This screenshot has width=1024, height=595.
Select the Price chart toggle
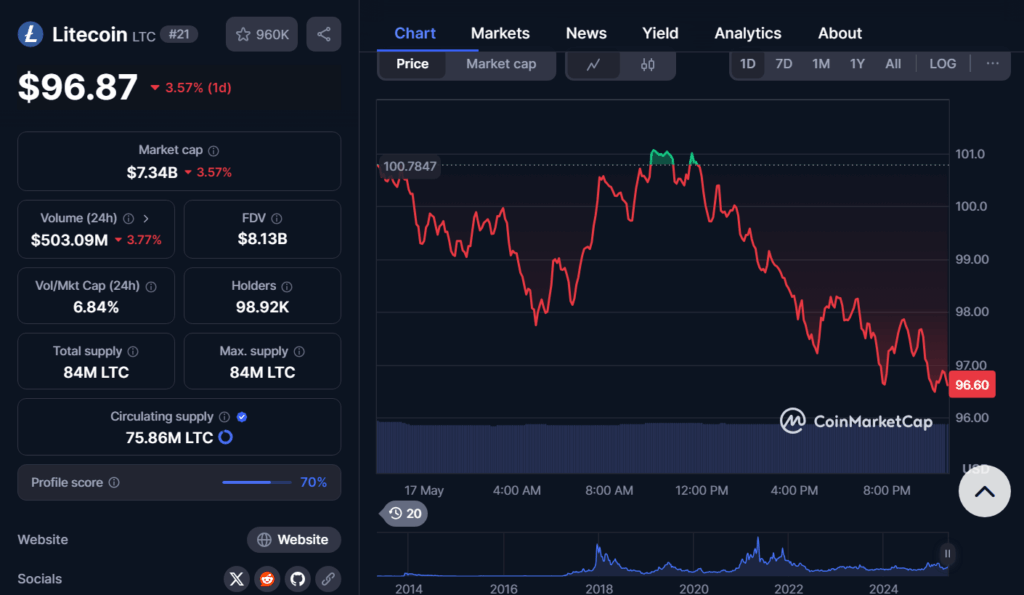[x=413, y=64]
